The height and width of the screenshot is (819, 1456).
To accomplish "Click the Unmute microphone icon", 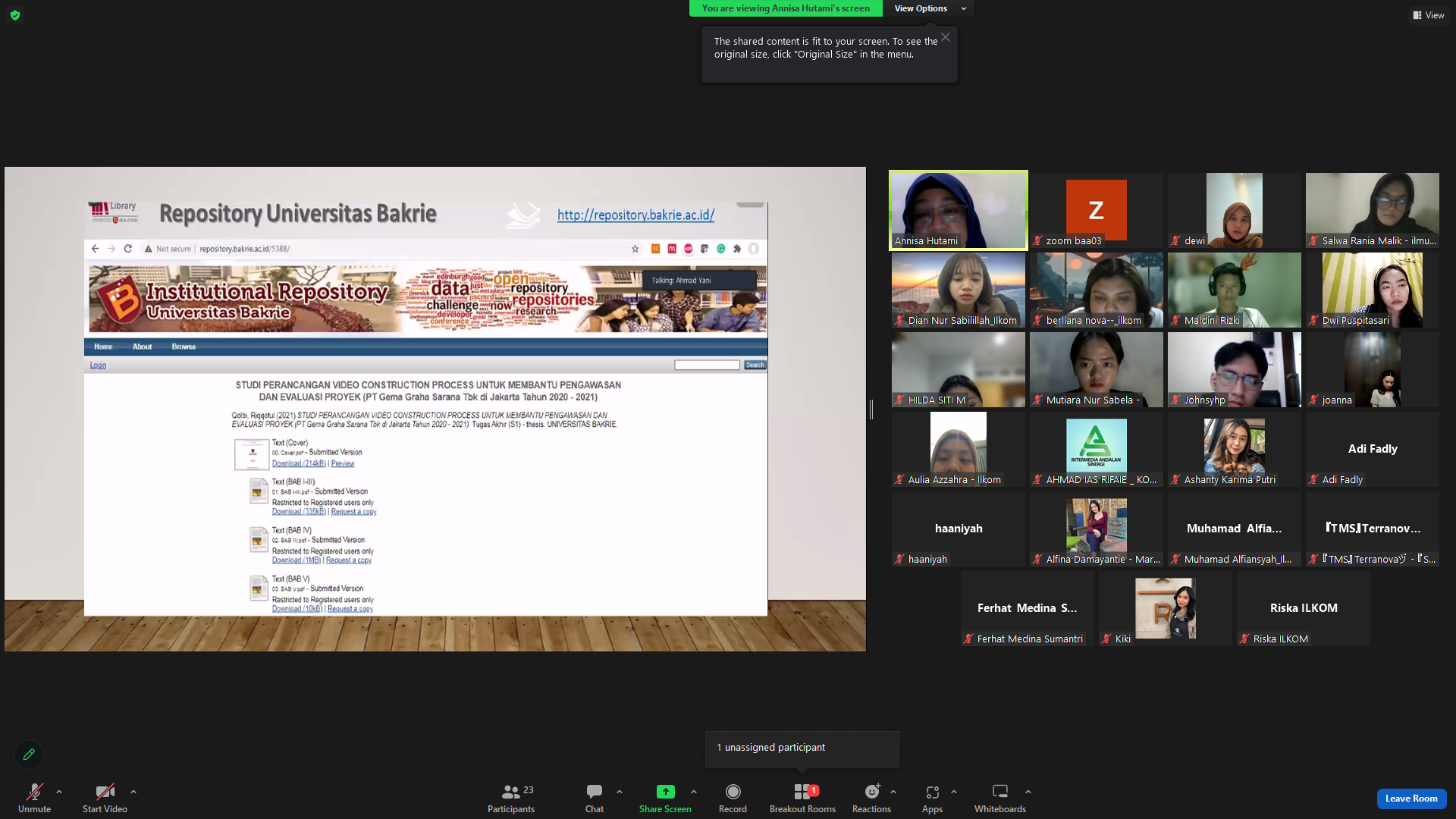I will coord(34,792).
